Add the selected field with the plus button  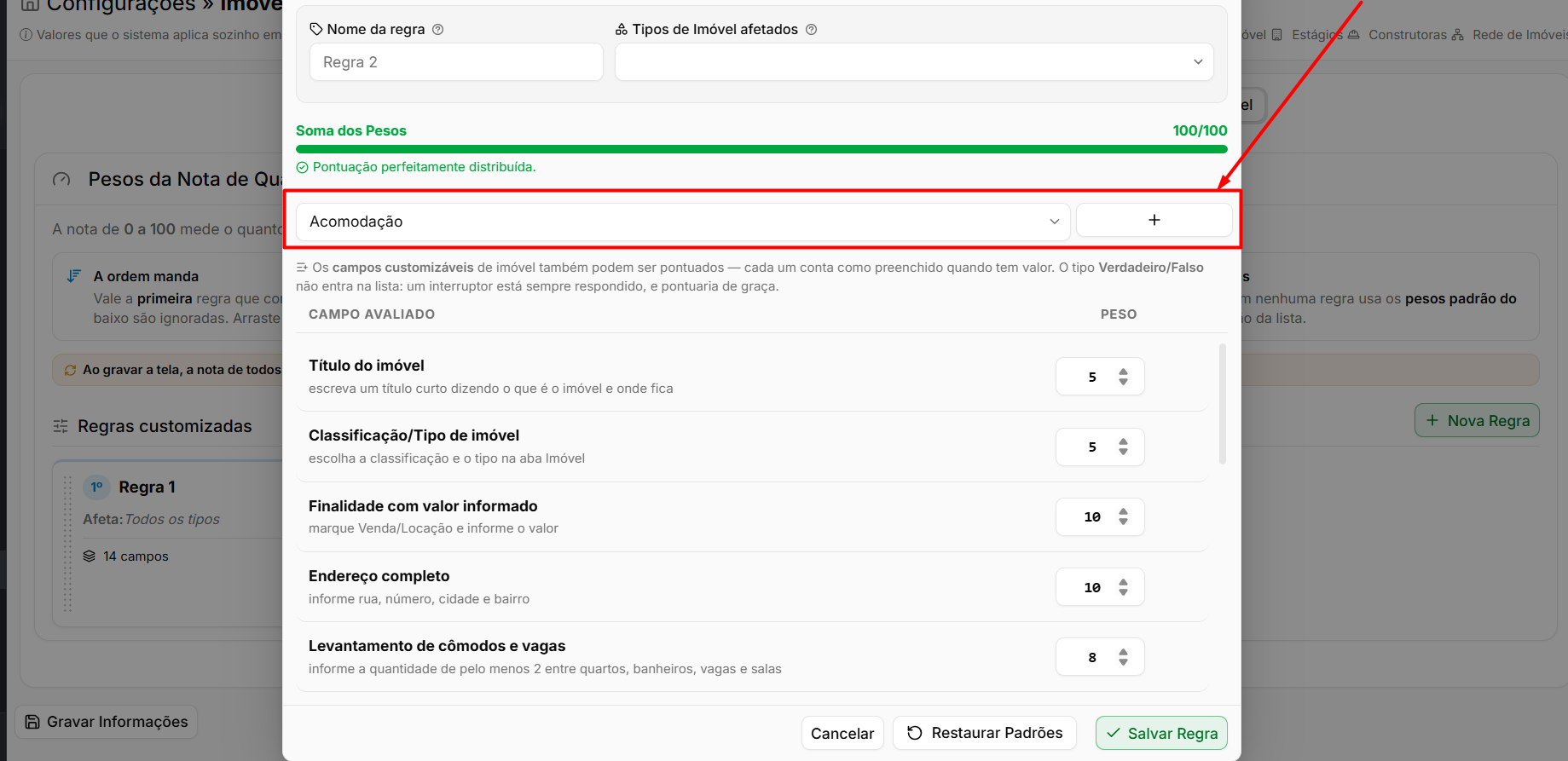[1154, 220]
